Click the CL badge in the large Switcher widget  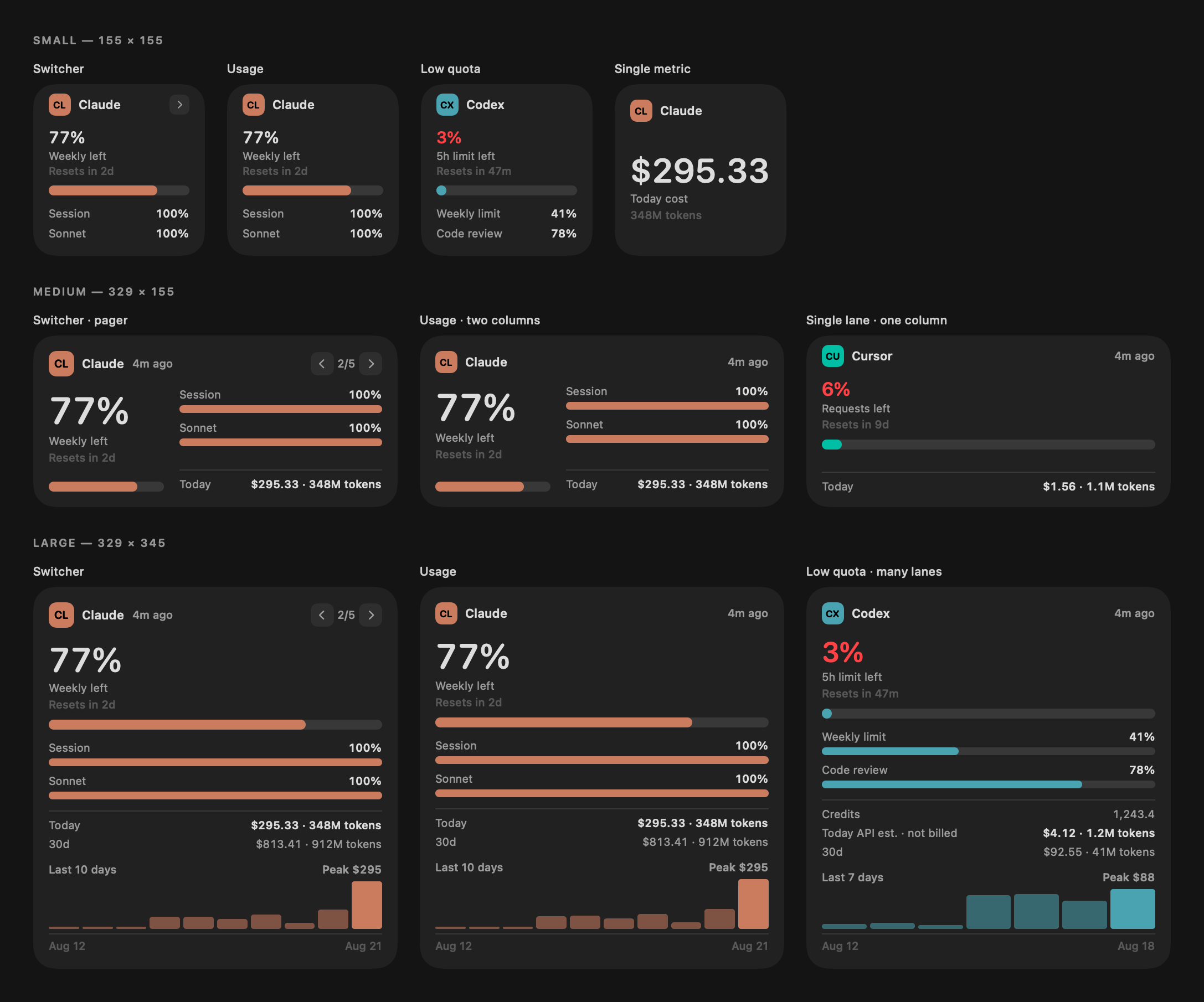point(61,615)
